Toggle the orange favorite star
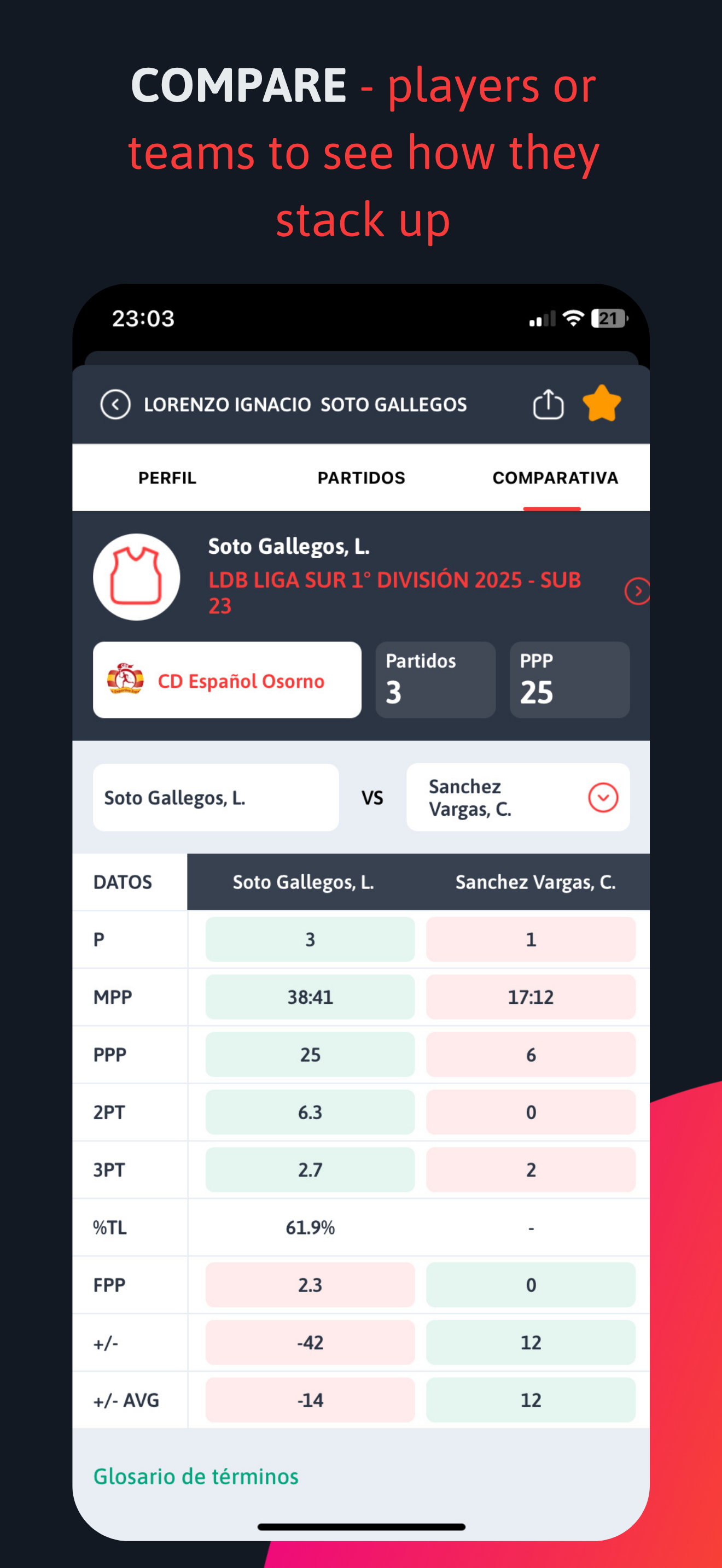 pos(602,403)
